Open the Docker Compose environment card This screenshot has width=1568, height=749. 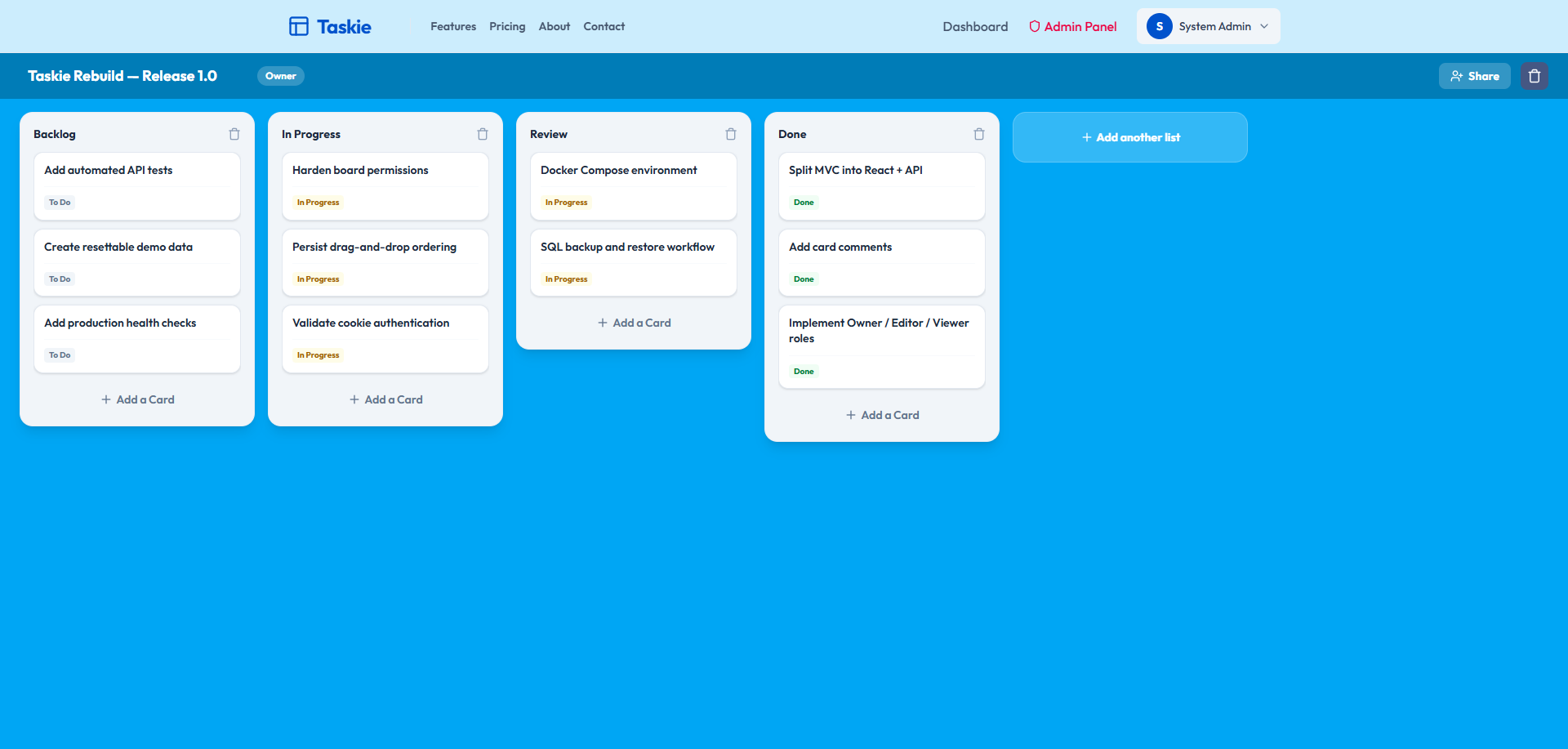(634, 186)
